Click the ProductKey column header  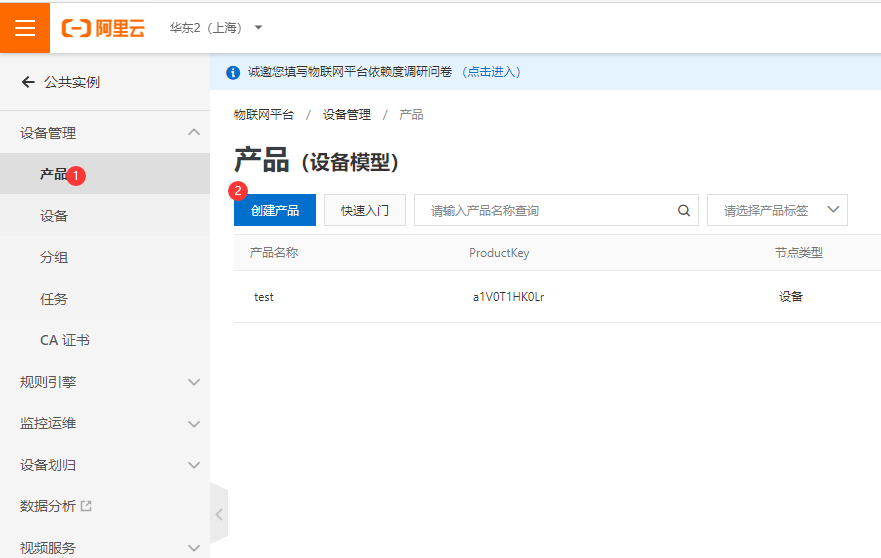click(x=499, y=253)
